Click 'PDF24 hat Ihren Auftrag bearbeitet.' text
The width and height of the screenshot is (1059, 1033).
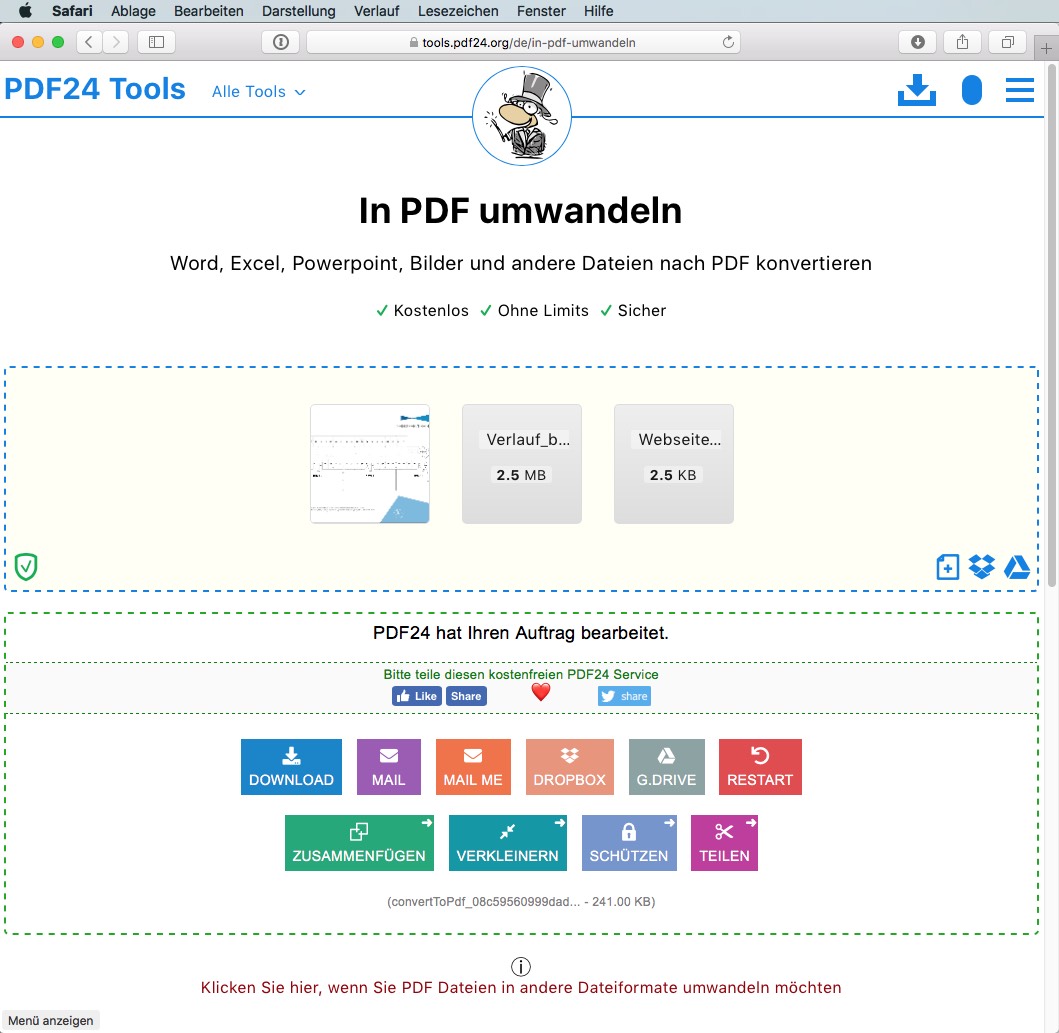521,633
